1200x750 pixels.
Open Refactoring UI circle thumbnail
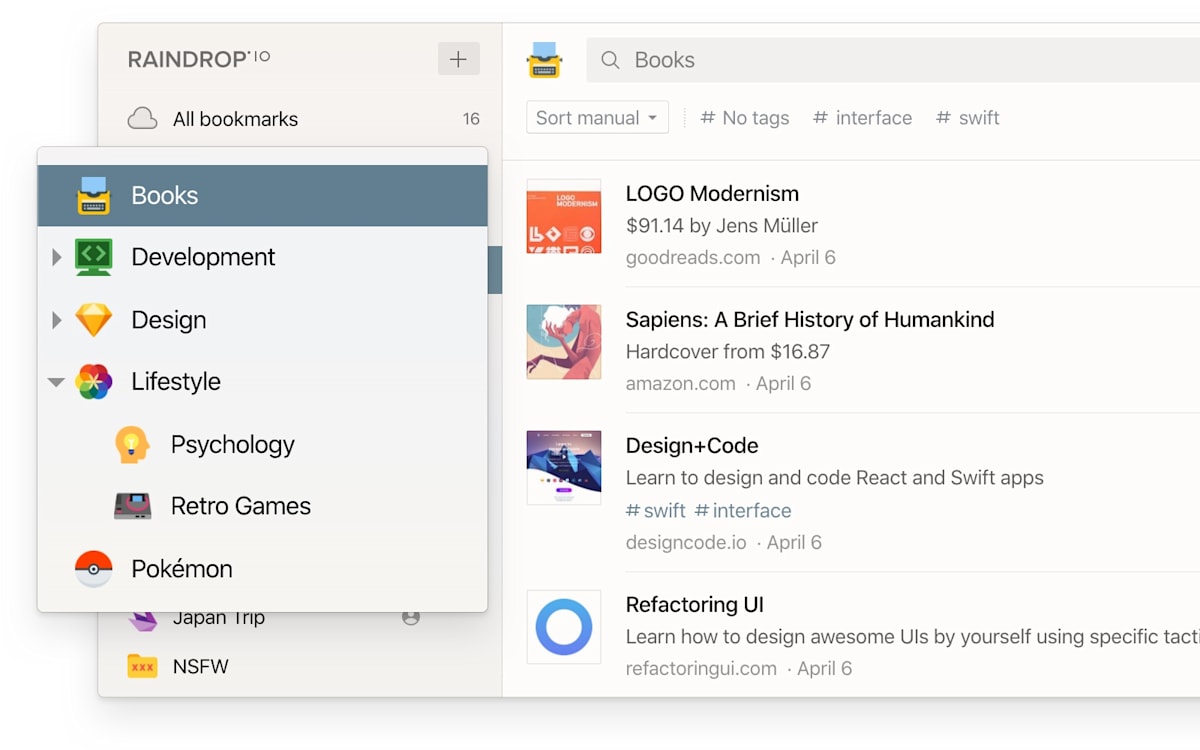pos(564,627)
